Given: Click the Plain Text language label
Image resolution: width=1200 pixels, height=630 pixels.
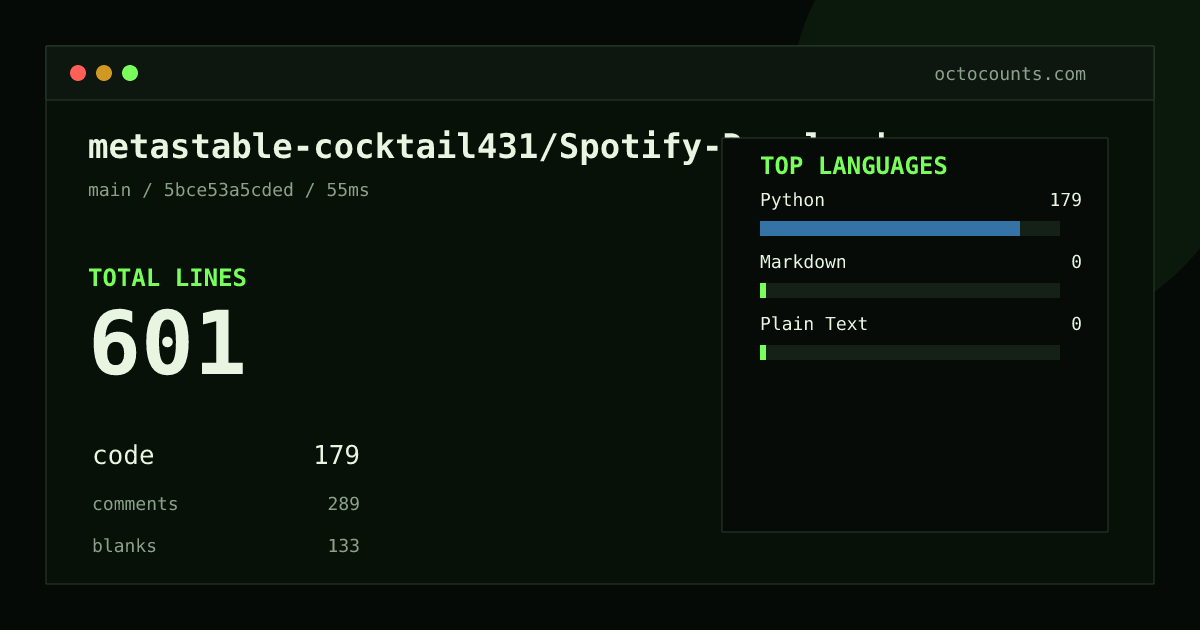Looking at the screenshot, I should pyautogui.click(x=814, y=324).
